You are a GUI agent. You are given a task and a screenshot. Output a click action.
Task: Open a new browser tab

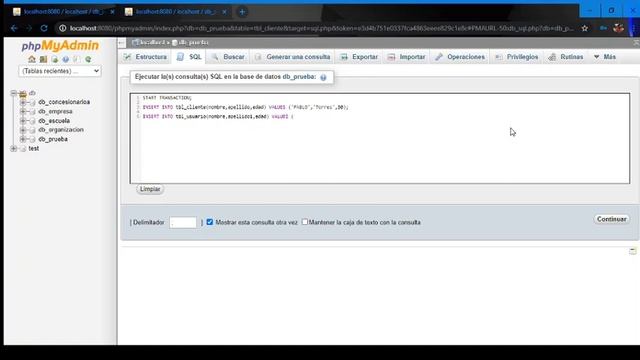(242, 12)
